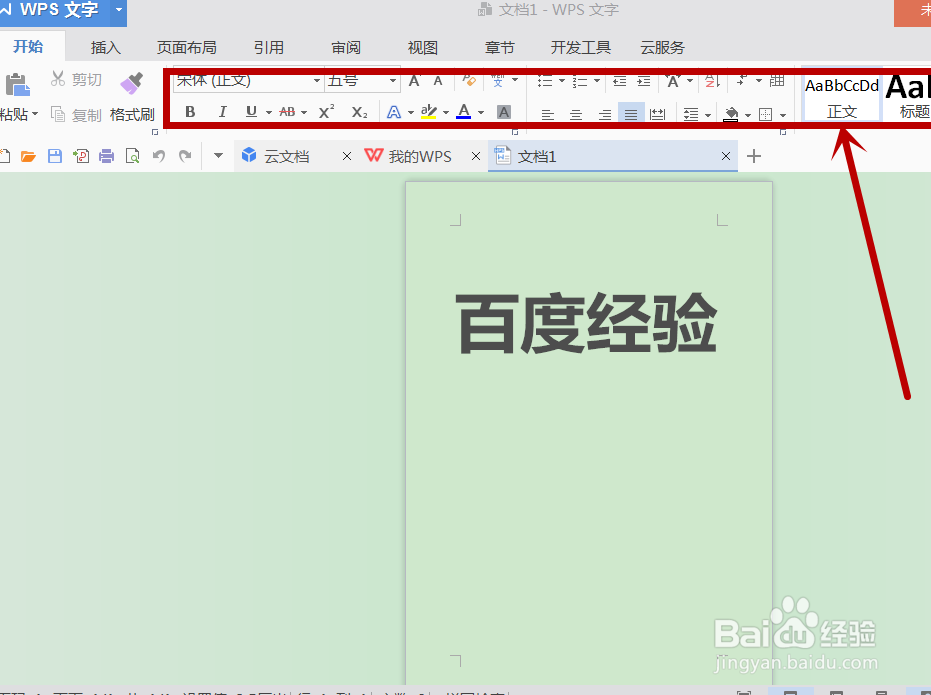
Task: Click the Increase Indent icon
Action: [644, 81]
